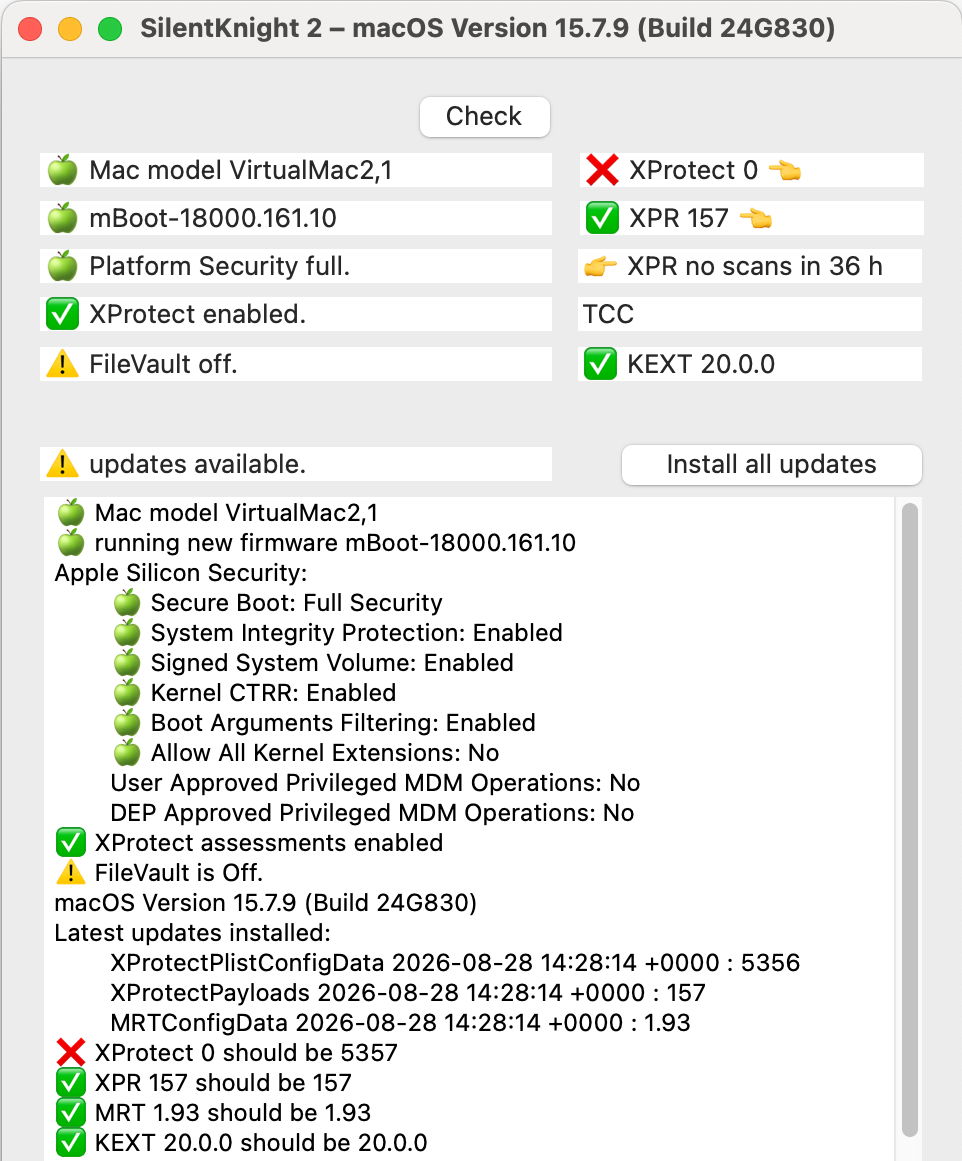Click pointing hand icon next to XProtect 0
Viewport: 962px width, 1161px height.
point(785,170)
